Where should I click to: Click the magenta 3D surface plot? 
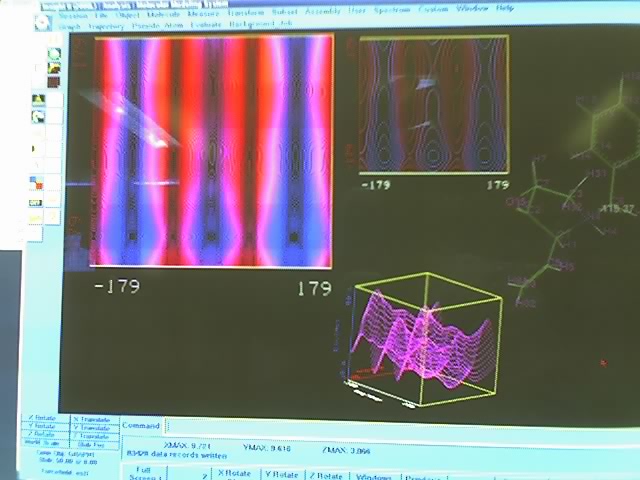[x=422, y=339]
